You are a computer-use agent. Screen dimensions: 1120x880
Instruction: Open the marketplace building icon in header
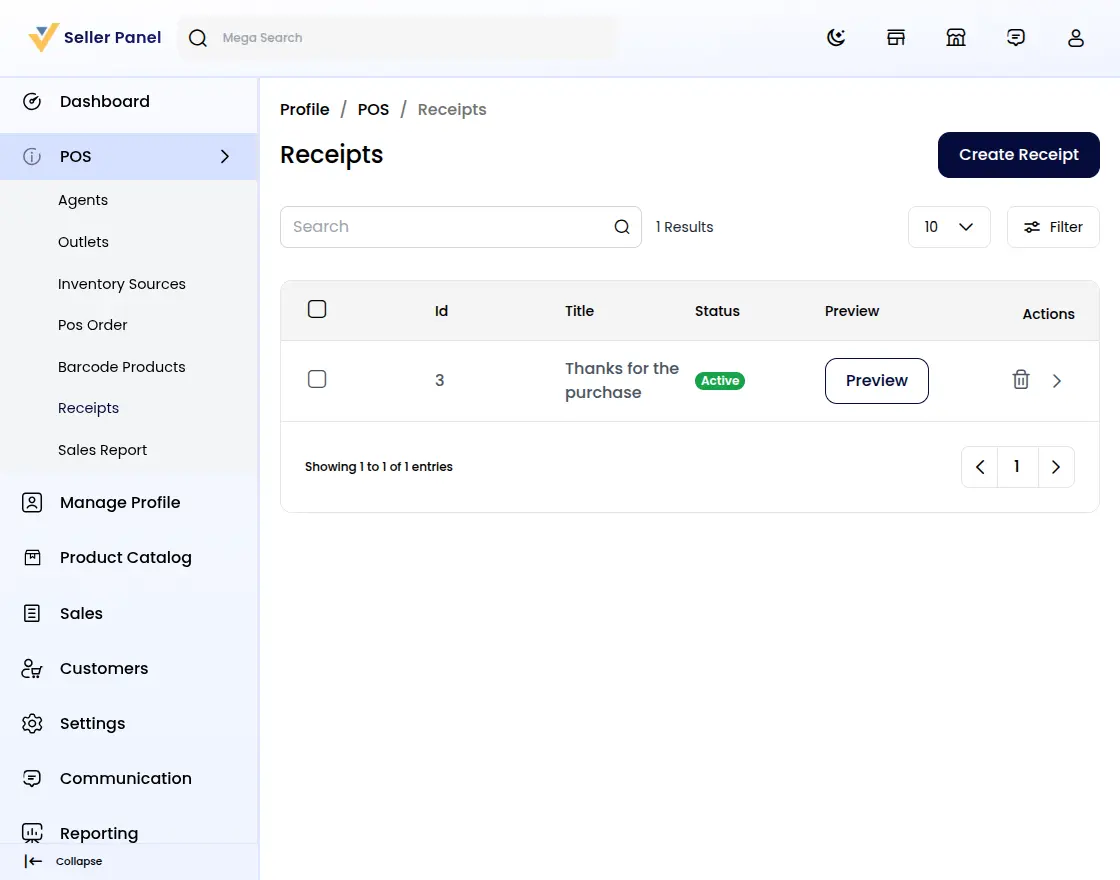tap(956, 37)
